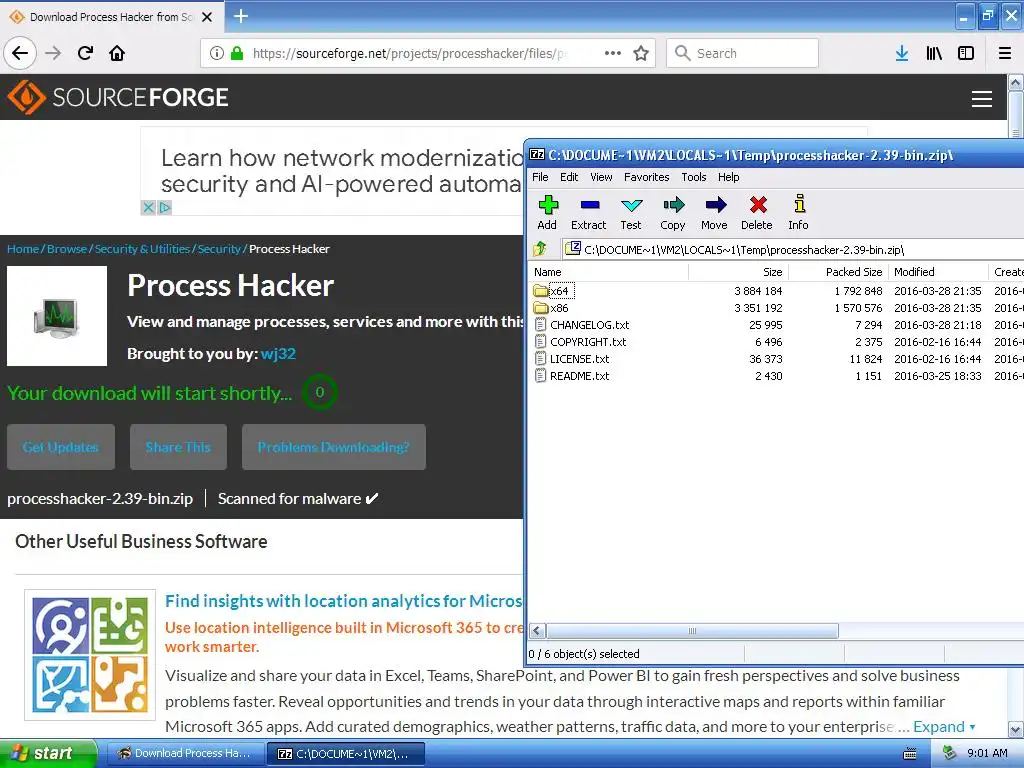Sort by the Modified column header
This screenshot has height=768, width=1024.
[x=938, y=272]
